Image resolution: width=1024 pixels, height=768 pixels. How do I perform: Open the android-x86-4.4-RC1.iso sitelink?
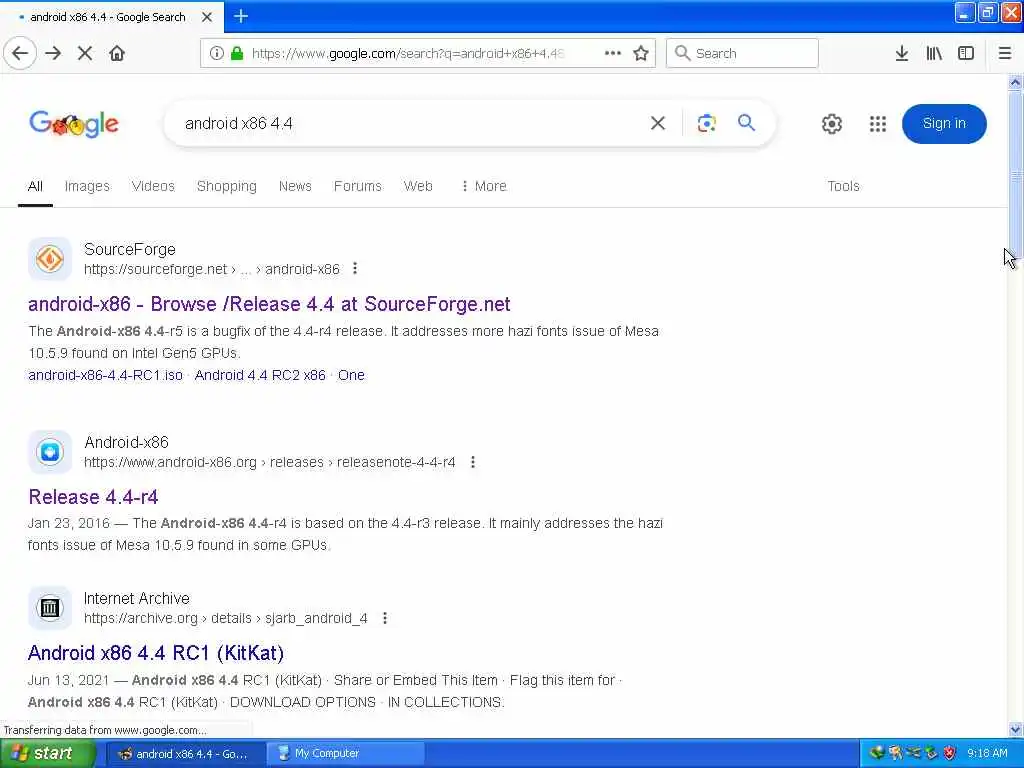105,375
